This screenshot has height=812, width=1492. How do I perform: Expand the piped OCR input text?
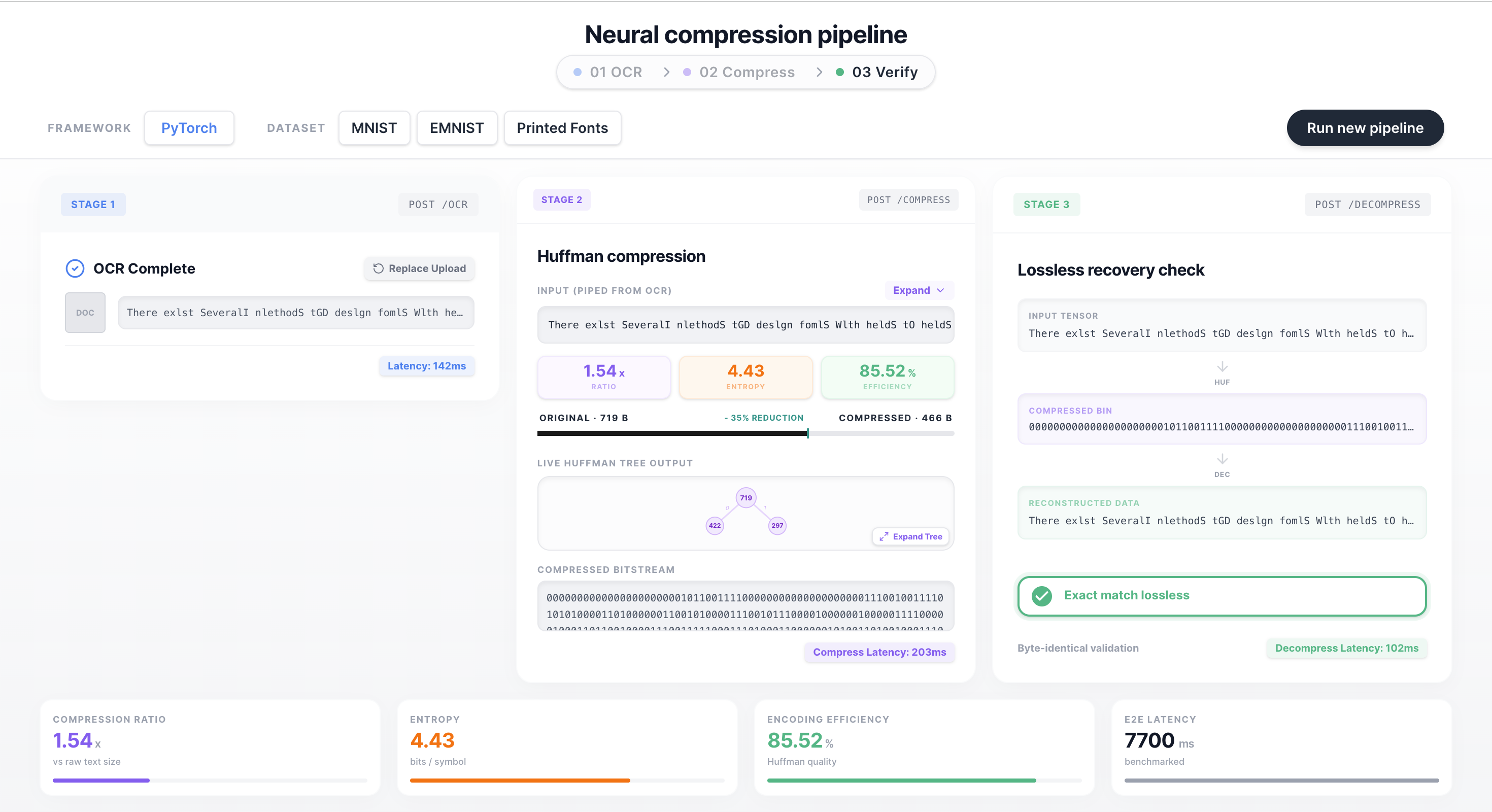[x=918, y=290]
